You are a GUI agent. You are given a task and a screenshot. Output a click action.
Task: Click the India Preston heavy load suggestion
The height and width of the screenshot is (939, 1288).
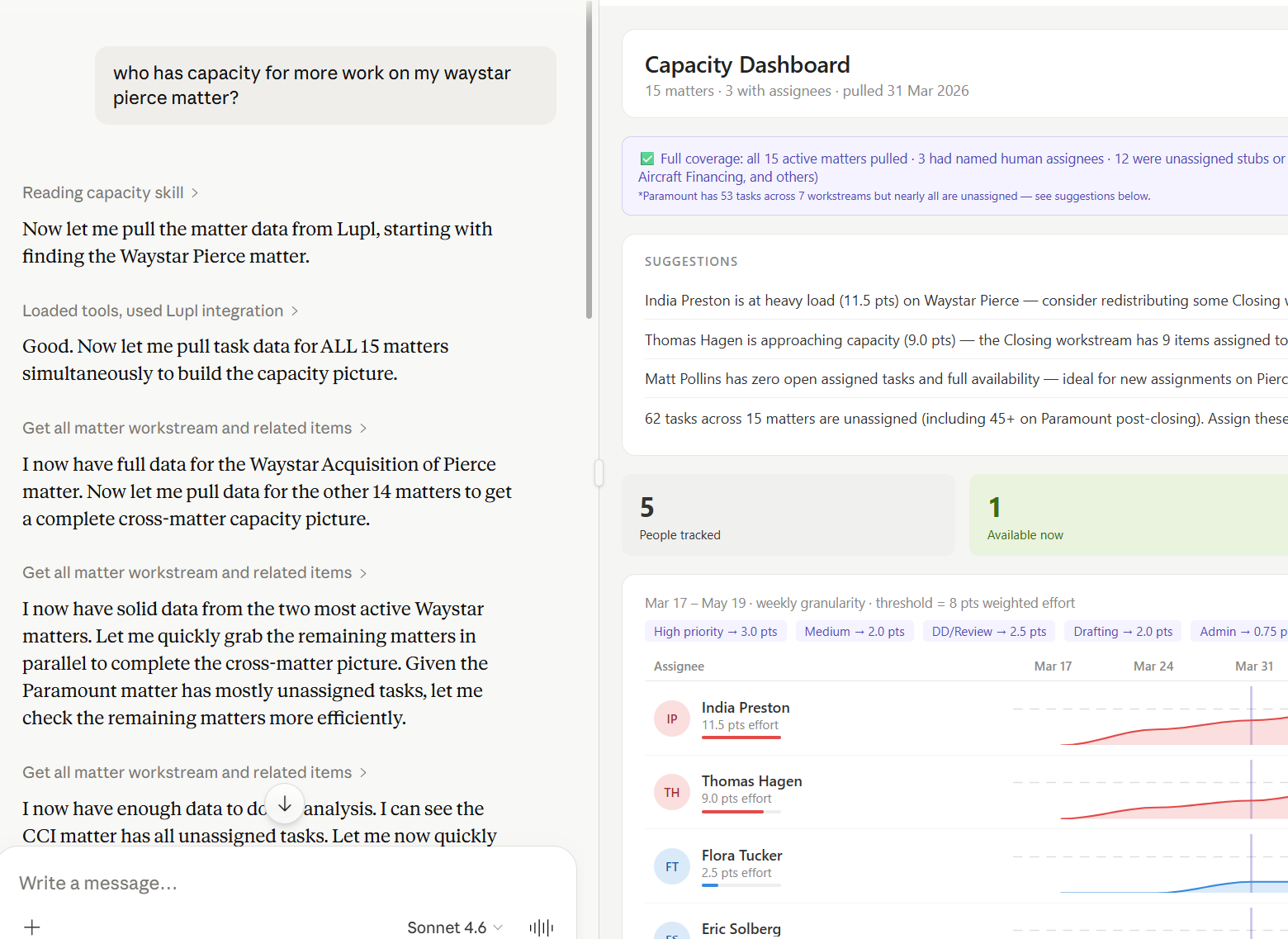pyautogui.click(x=966, y=301)
